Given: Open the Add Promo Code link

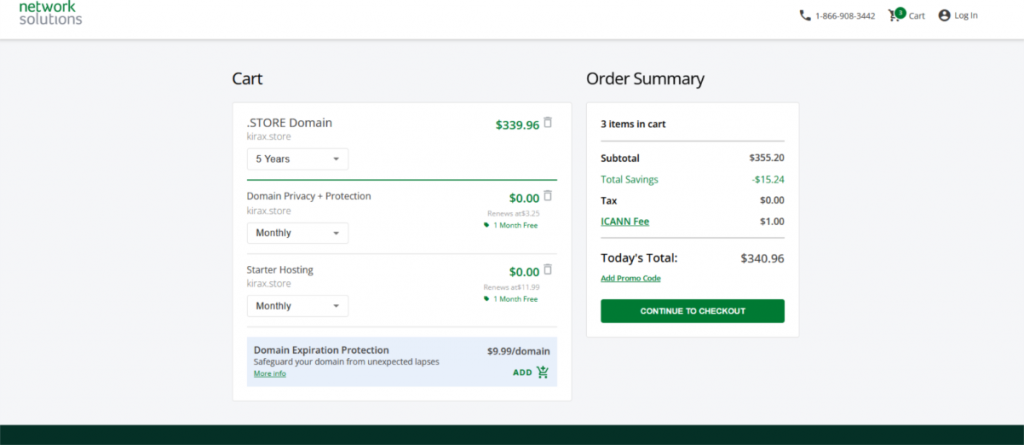Looking at the screenshot, I should click(x=631, y=278).
